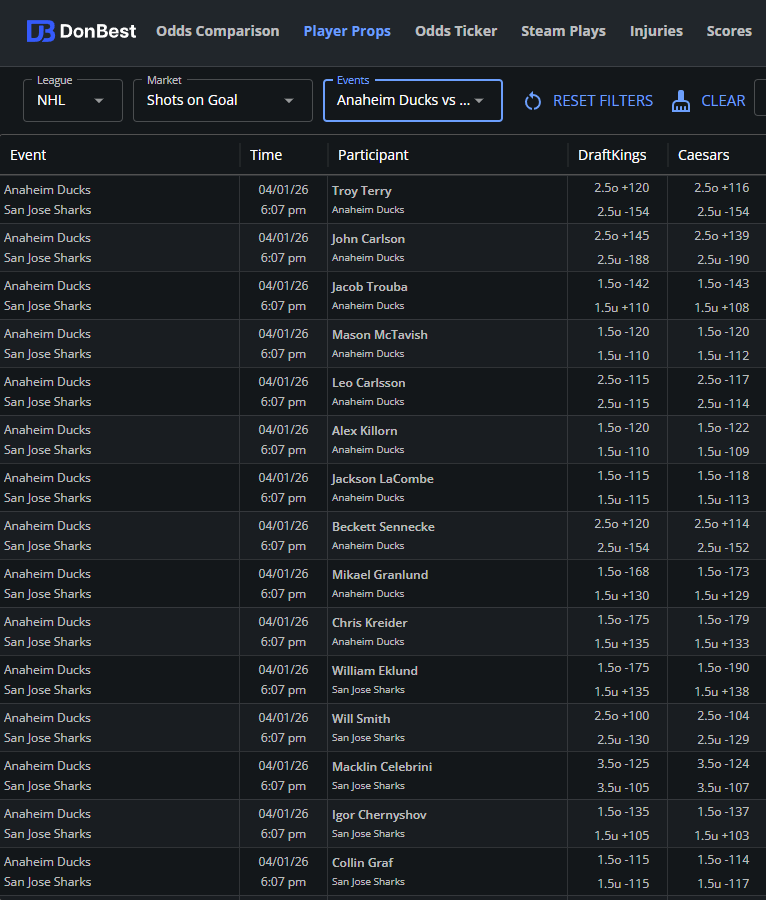The width and height of the screenshot is (766, 900).
Task: Select participant Igor Chernyshov
Action: pyautogui.click(x=379, y=815)
